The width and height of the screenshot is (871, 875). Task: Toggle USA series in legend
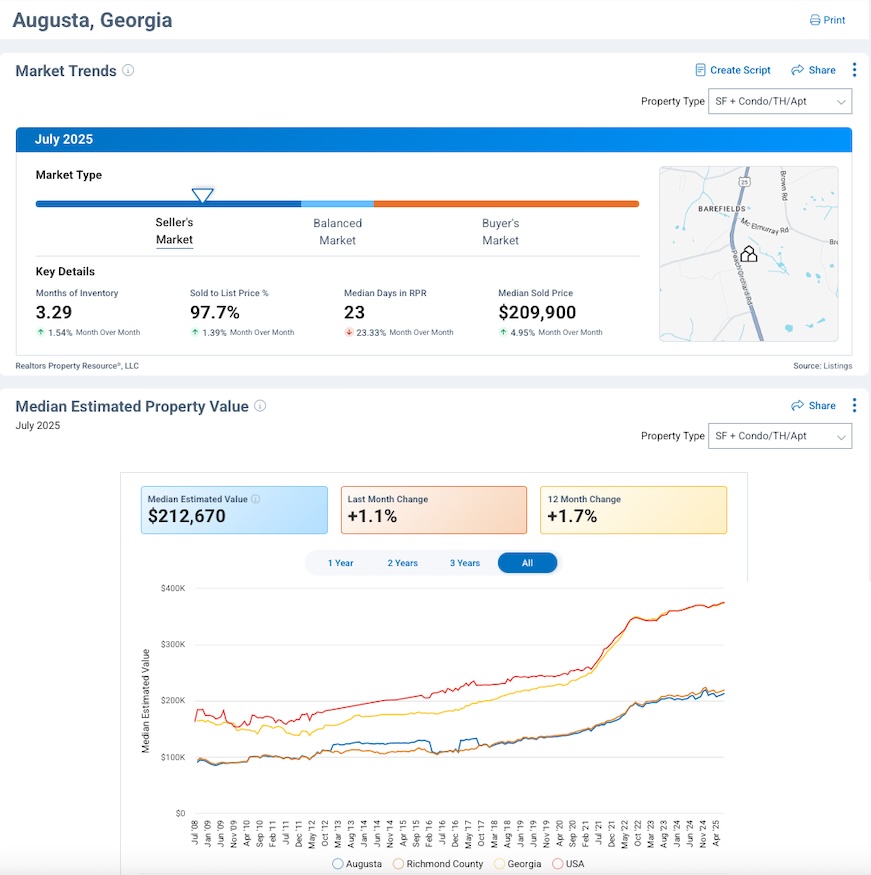[568, 864]
